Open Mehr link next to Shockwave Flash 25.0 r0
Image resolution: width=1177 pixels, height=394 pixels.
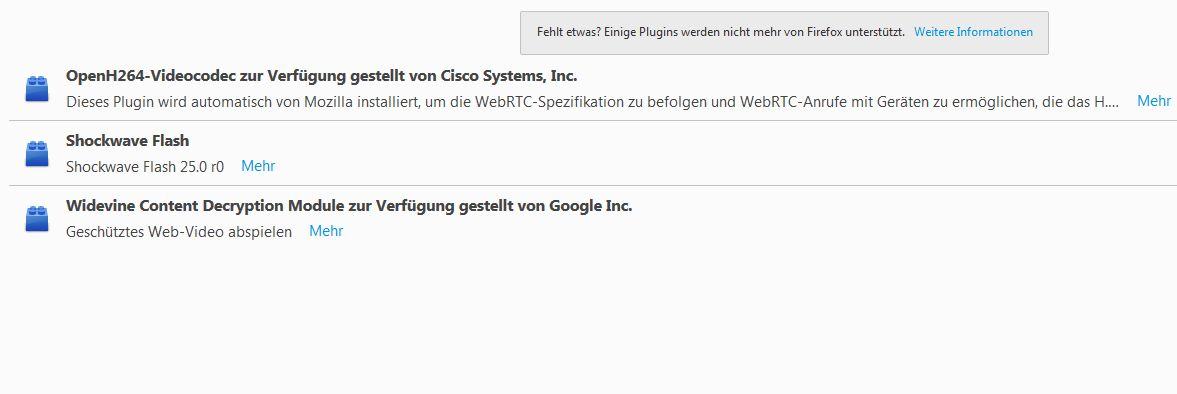click(x=258, y=166)
